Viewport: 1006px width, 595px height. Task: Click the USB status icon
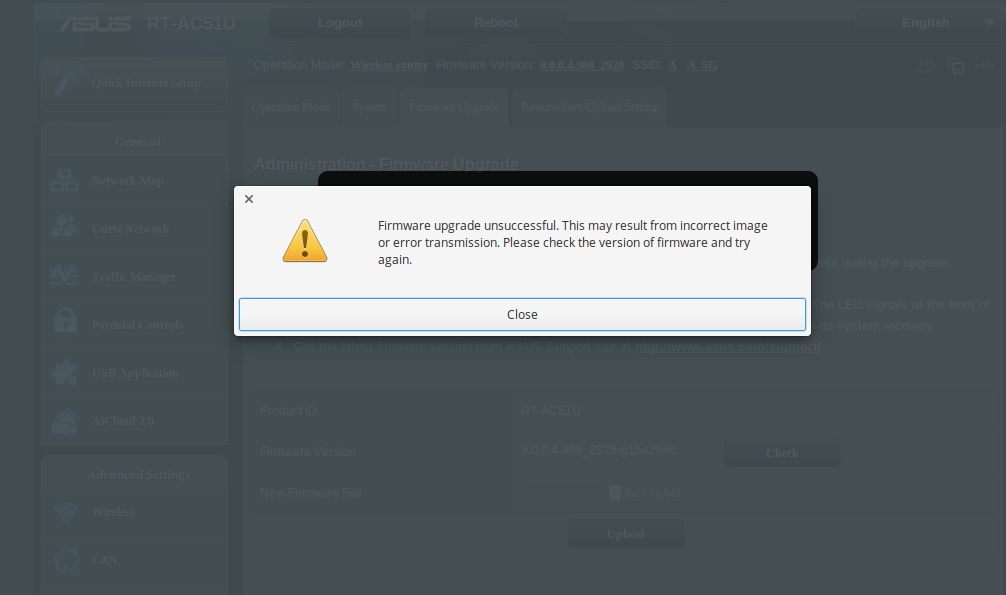pos(984,65)
